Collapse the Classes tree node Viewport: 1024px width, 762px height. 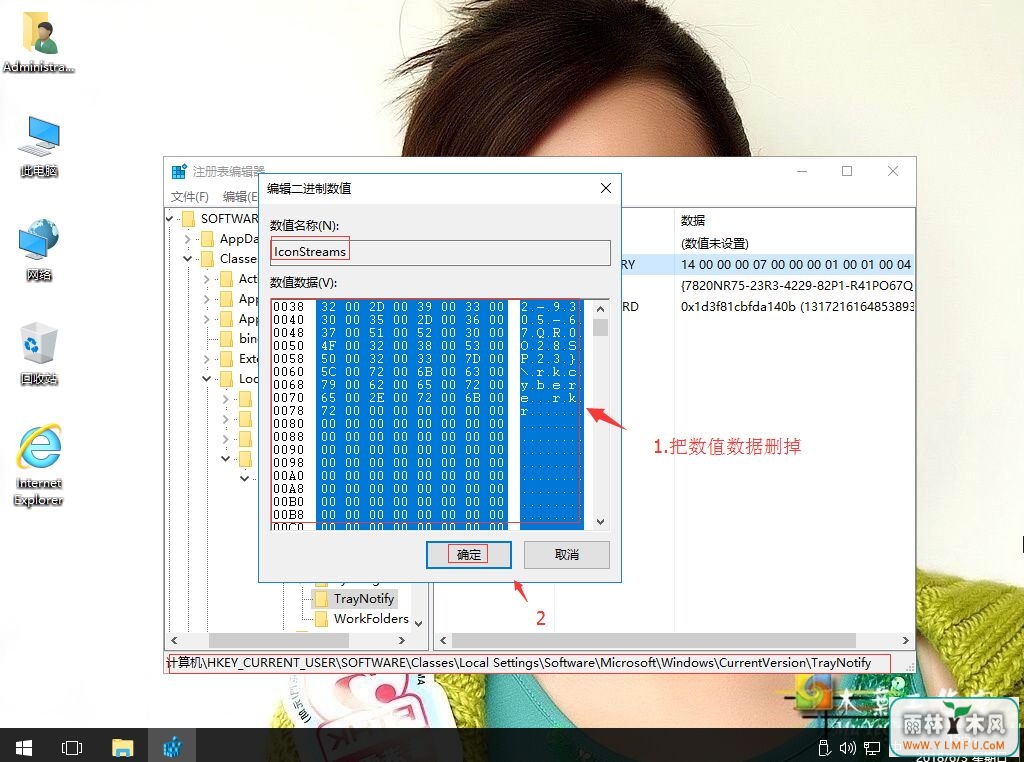[x=188, y=259]
